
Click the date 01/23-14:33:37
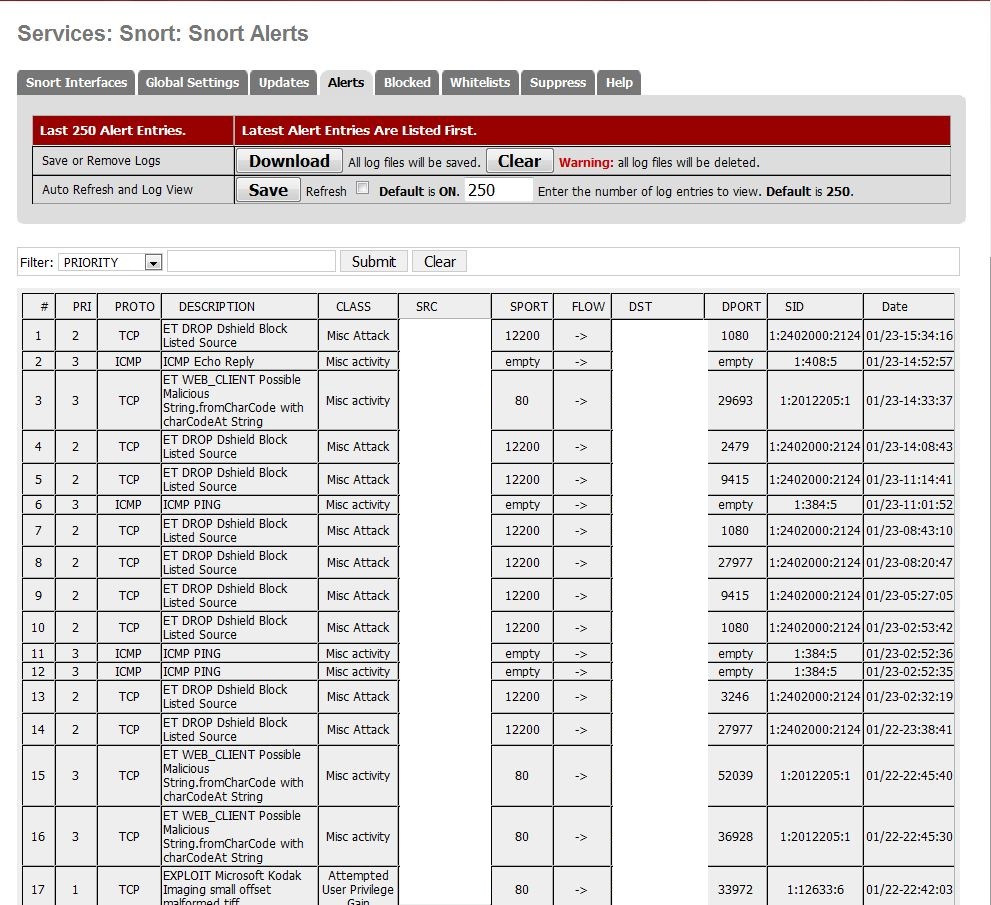pyautogui.click(x=909, y=401)
